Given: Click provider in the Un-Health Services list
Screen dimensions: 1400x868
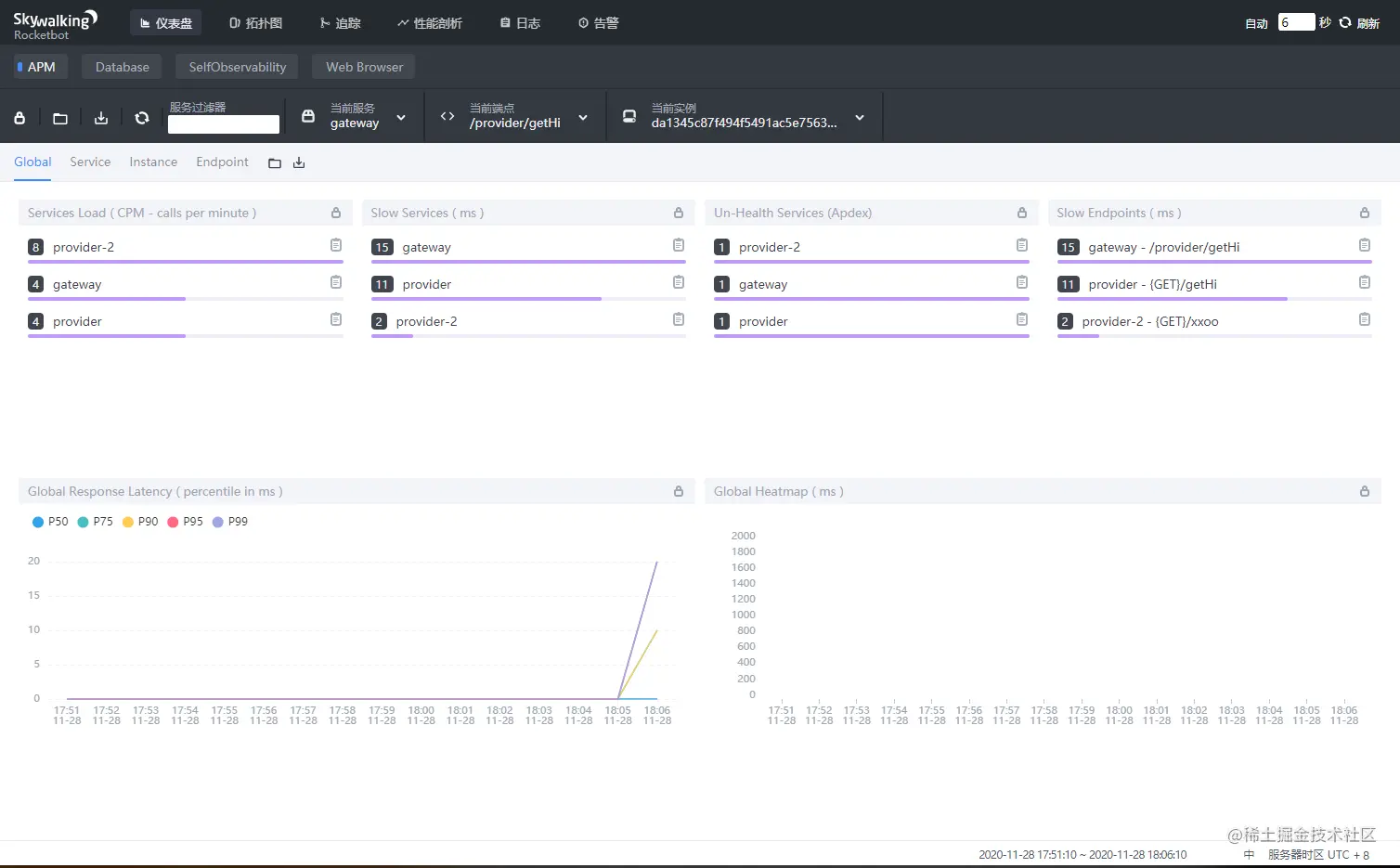Looking at the screenshot, I should click(x=763, y=321).
